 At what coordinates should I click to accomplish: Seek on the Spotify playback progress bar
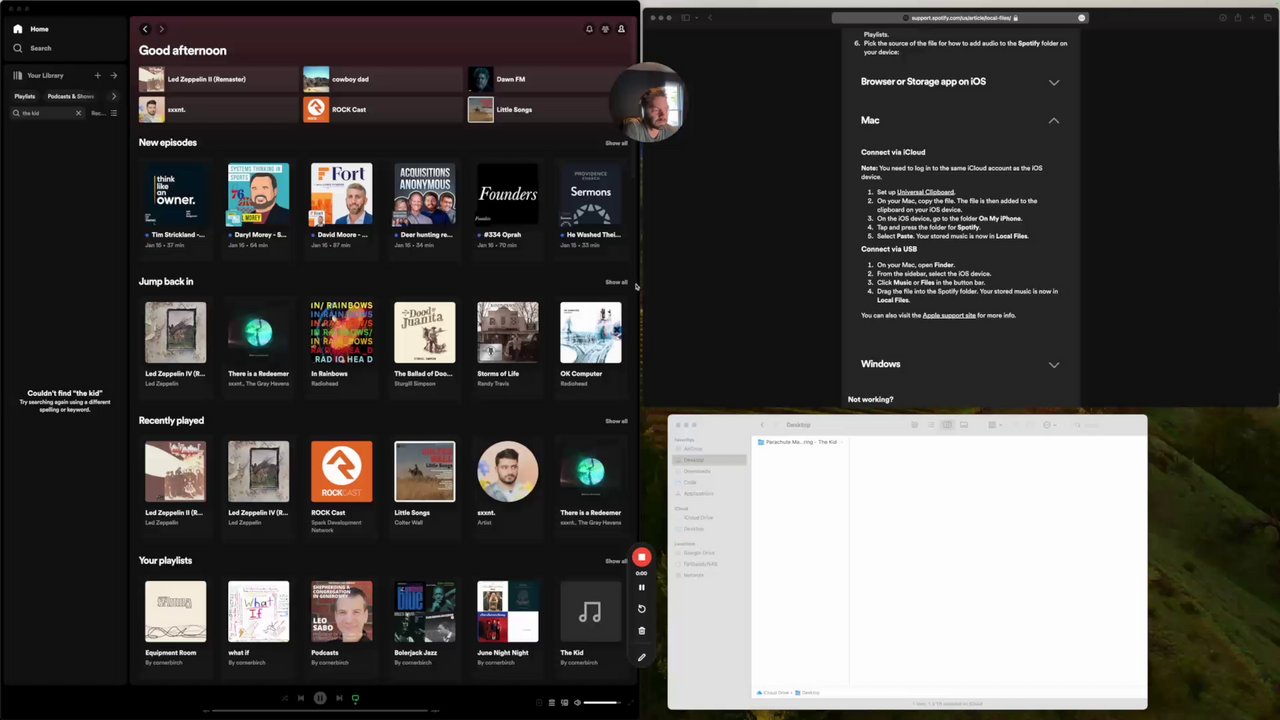320,711
